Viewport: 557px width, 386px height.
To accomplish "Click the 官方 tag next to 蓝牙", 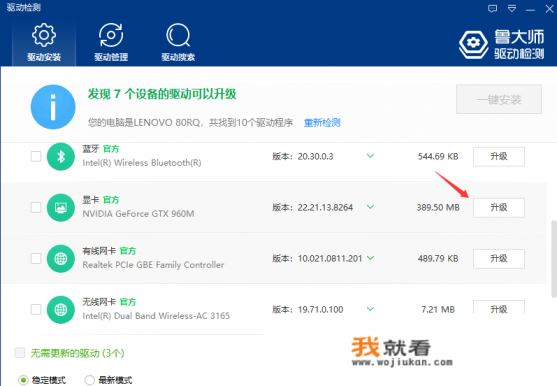I will (x=111, y=149).
